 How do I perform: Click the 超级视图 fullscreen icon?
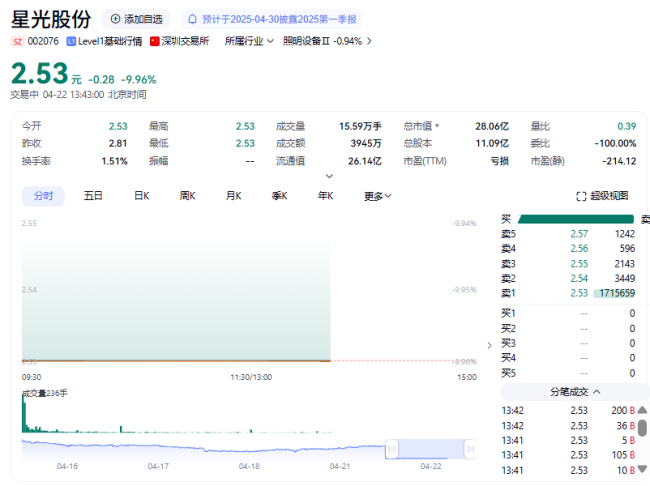[x=581, y=196]
